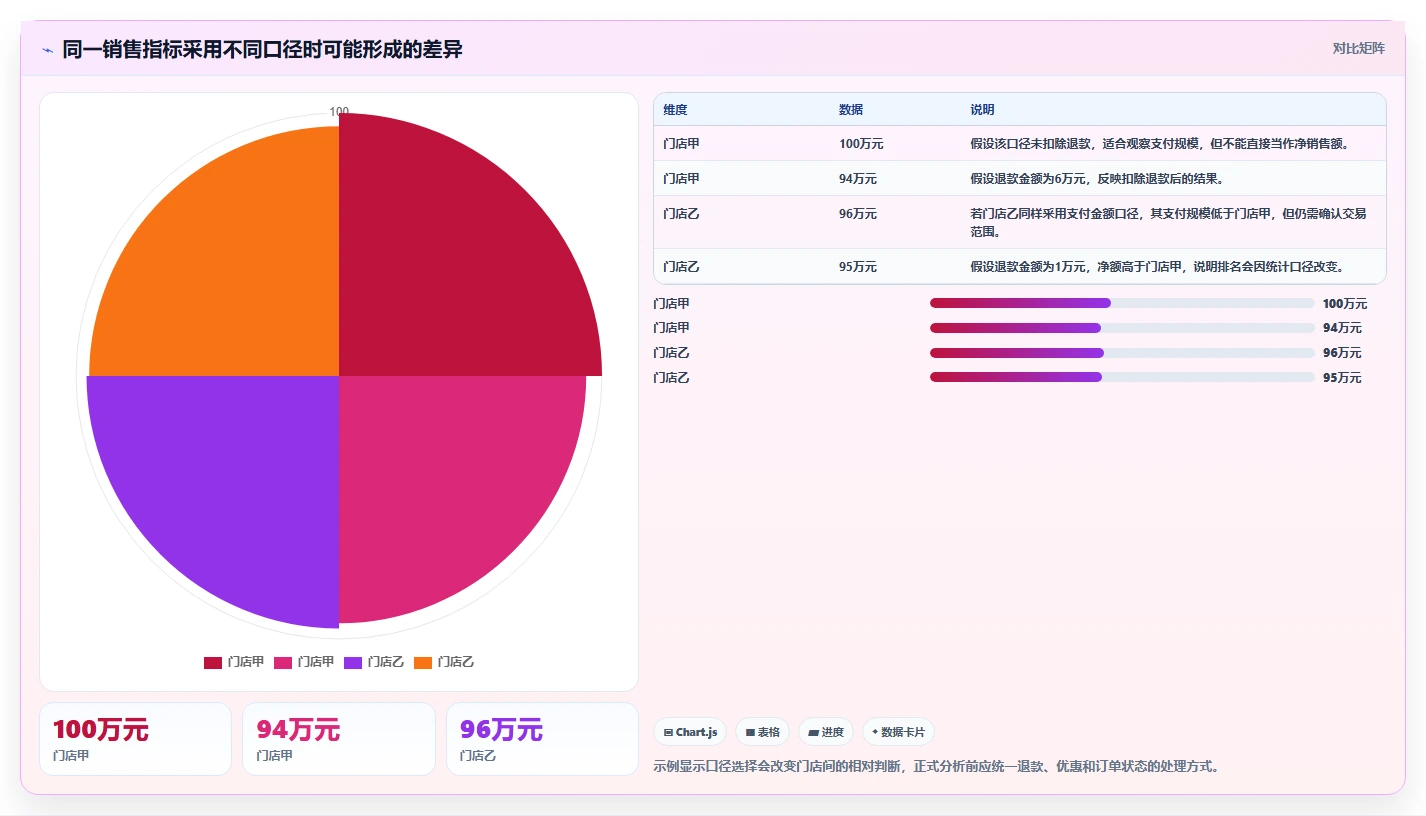Click the 100万元 progress bar
This screenshot has height=816, width=1426.
1122,303
